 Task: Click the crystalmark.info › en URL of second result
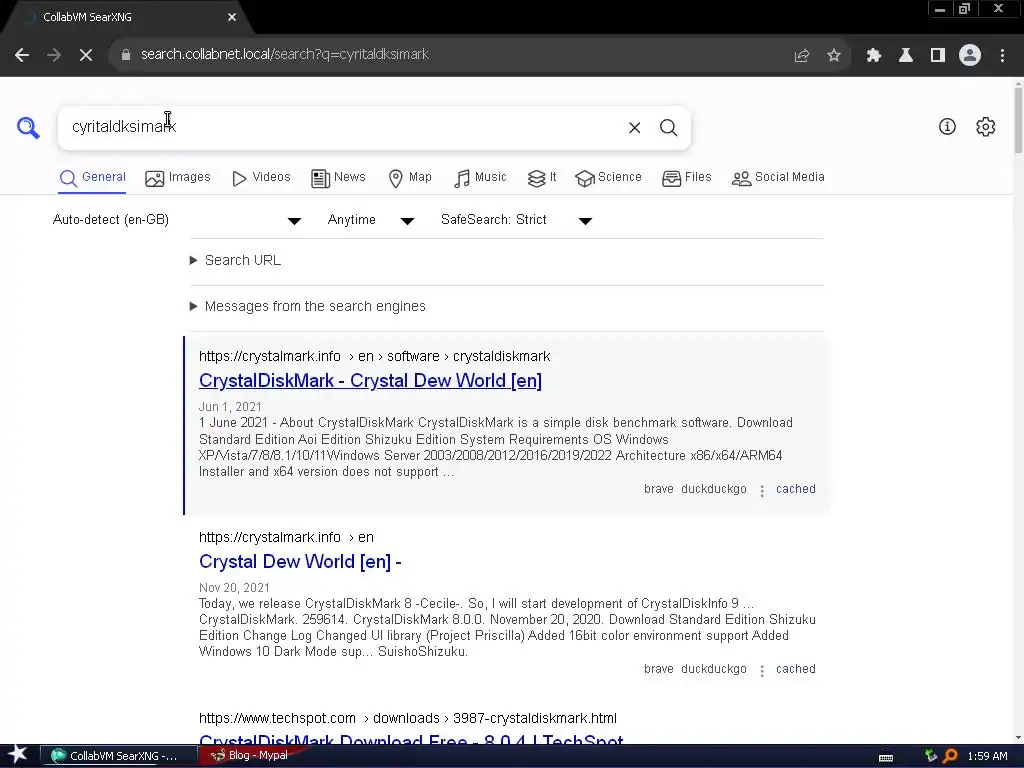(286, 537)
